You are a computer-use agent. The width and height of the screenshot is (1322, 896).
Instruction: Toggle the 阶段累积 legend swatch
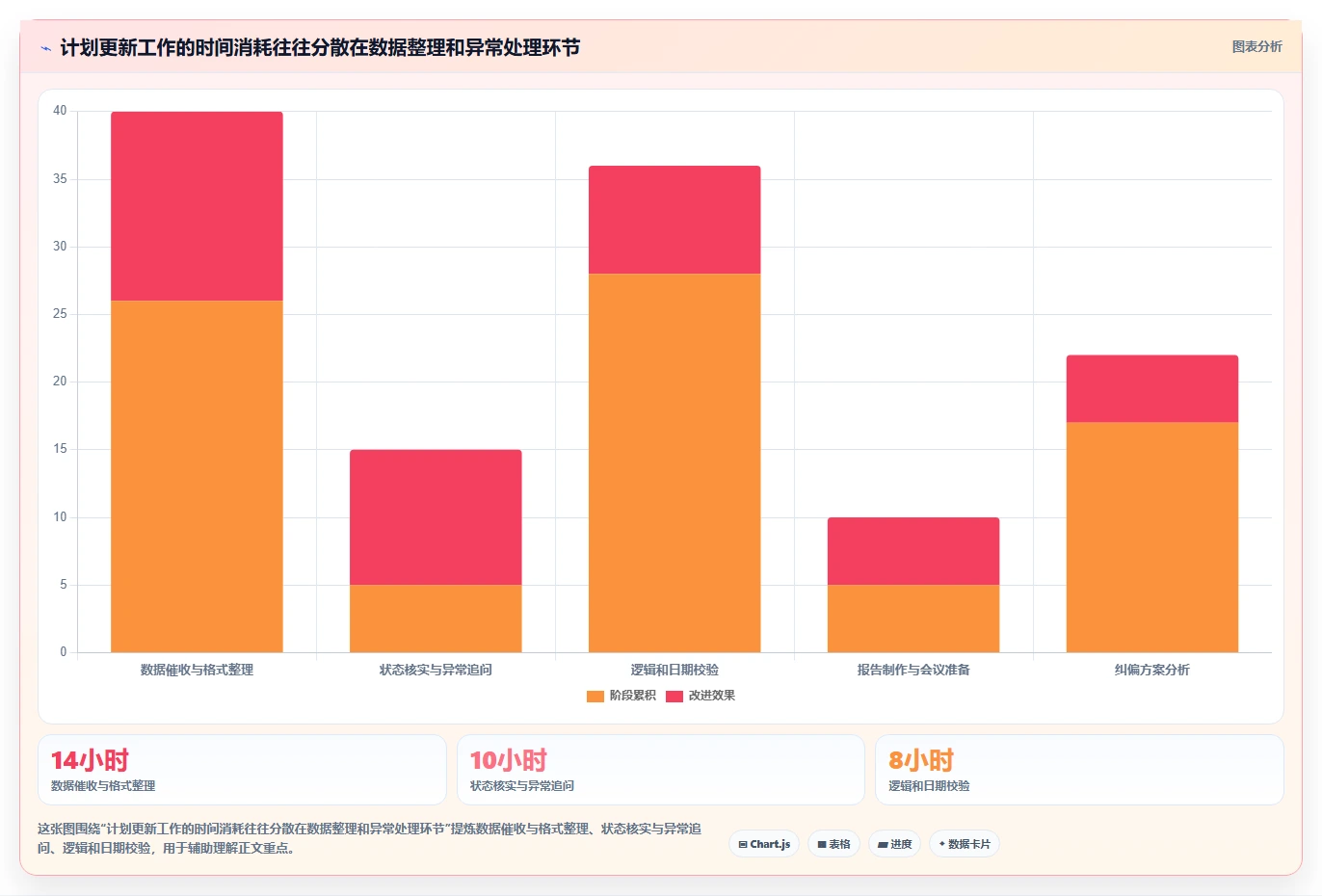[x=595, y=696]
